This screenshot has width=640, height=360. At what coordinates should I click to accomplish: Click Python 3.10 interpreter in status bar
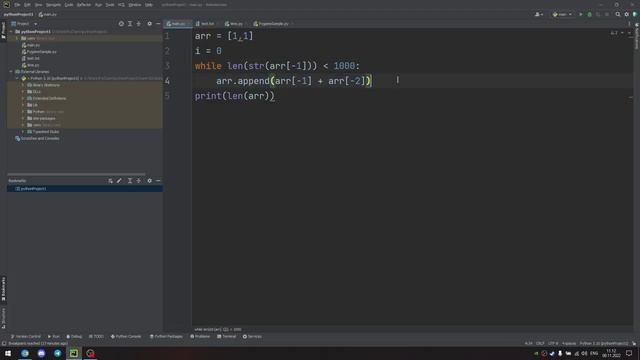pyautogui.click(x=604, y=343)
